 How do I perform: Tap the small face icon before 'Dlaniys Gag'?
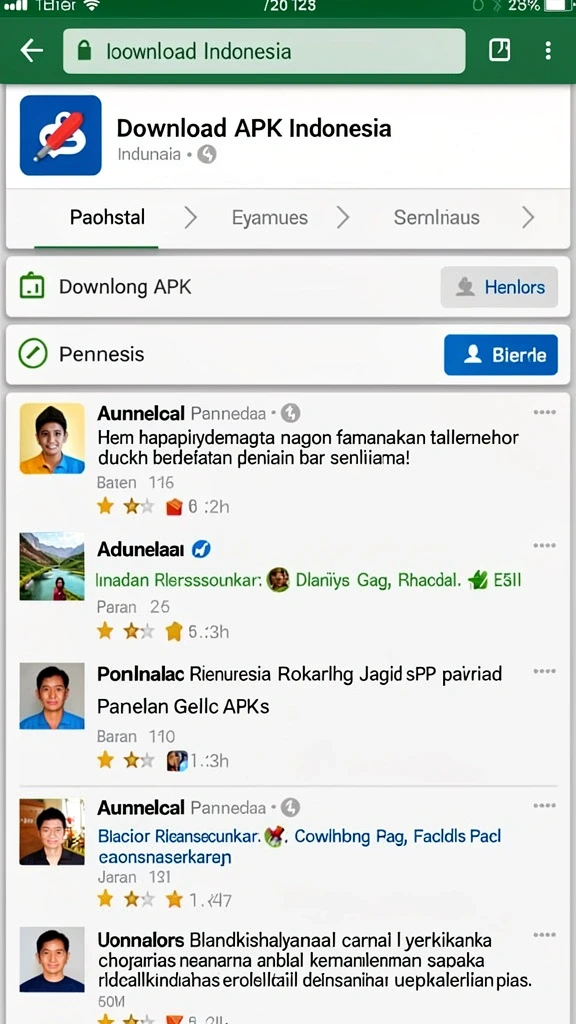pyautogui.click(x=278, y=579)
